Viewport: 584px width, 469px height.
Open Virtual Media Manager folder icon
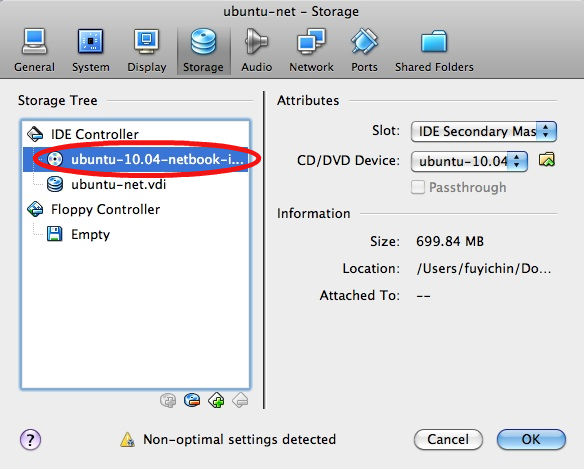pyautogui.click(x=547, y=160)
